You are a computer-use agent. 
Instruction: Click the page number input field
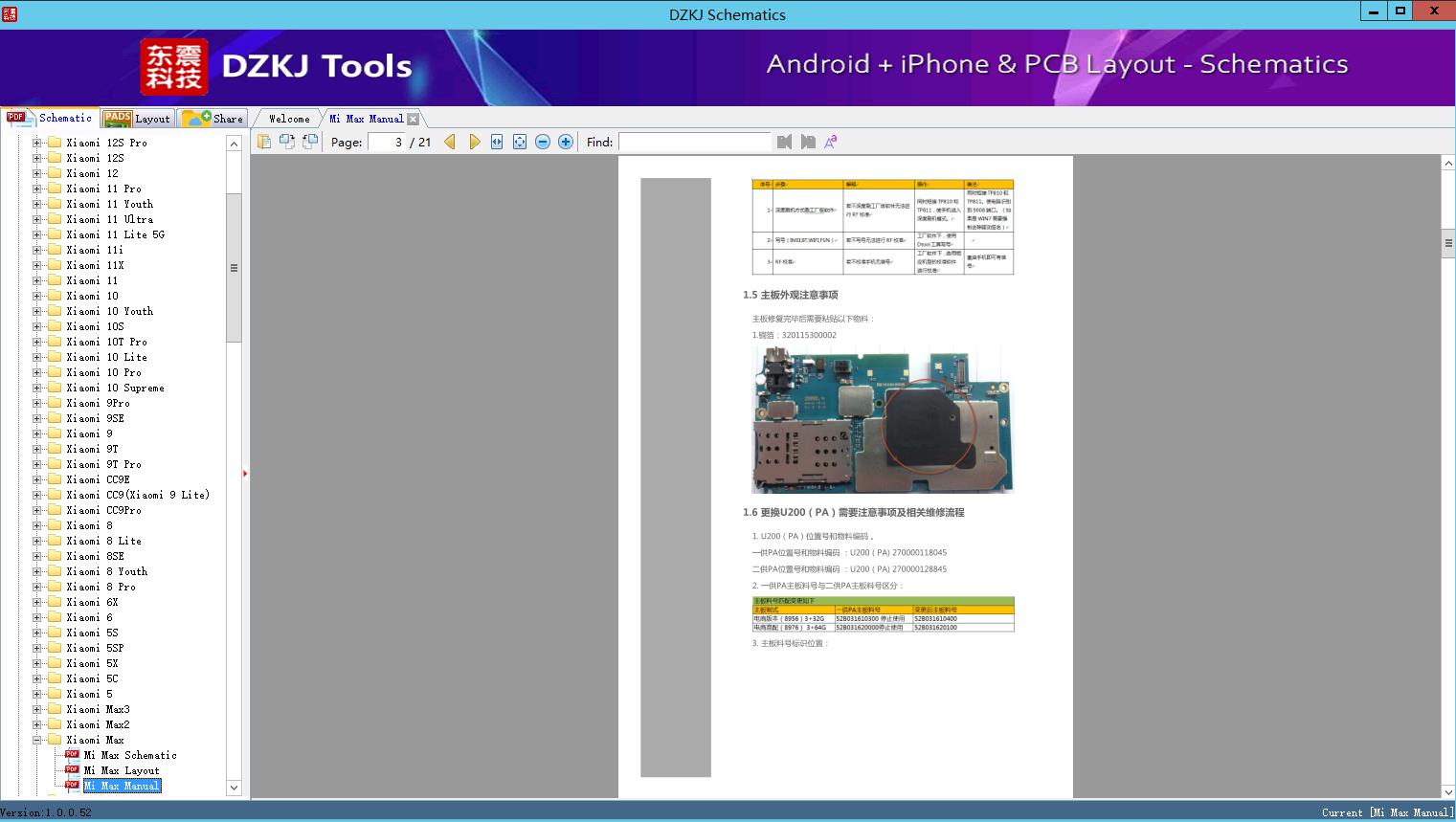pos(387,142)
